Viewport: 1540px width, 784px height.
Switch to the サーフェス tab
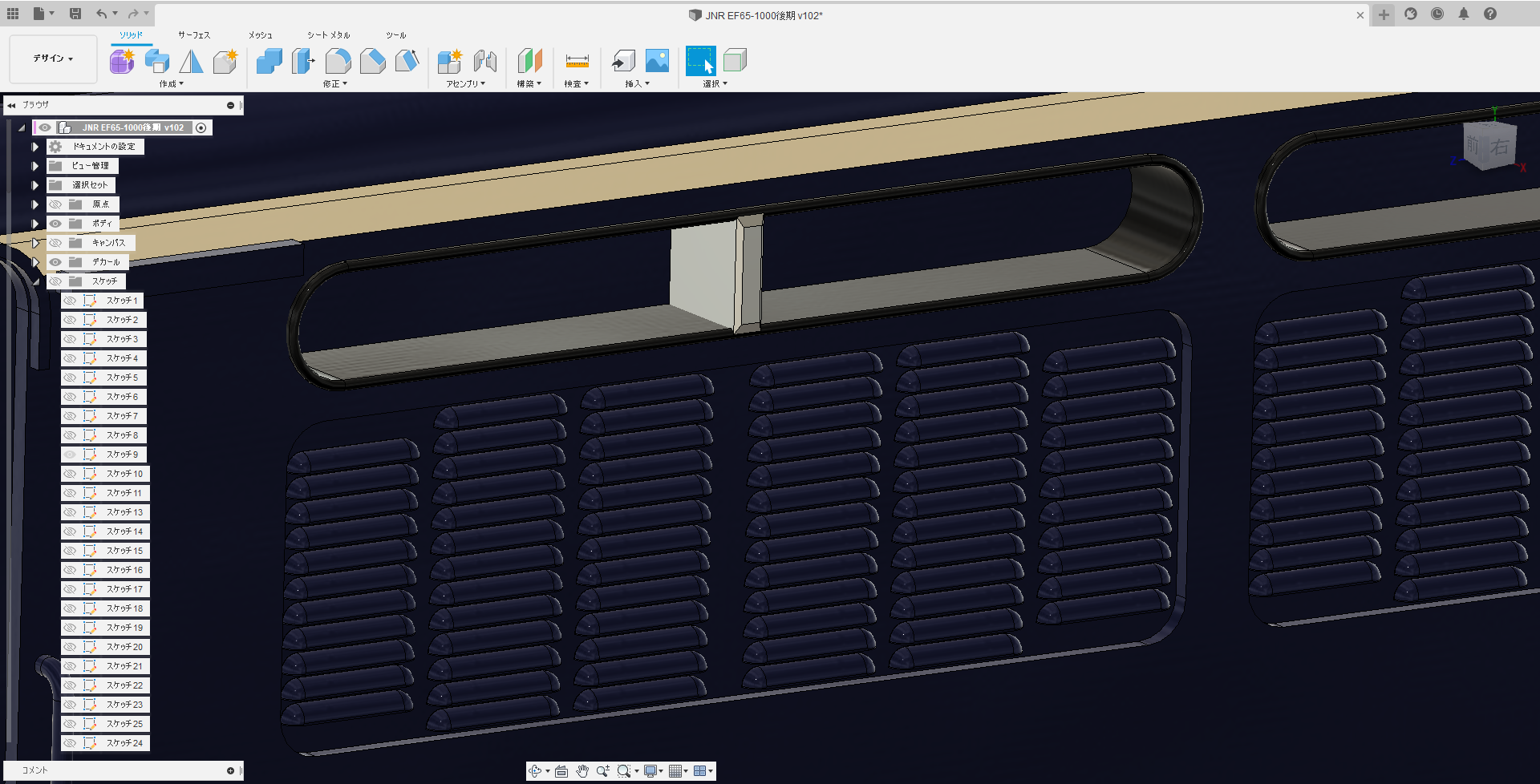193,35
